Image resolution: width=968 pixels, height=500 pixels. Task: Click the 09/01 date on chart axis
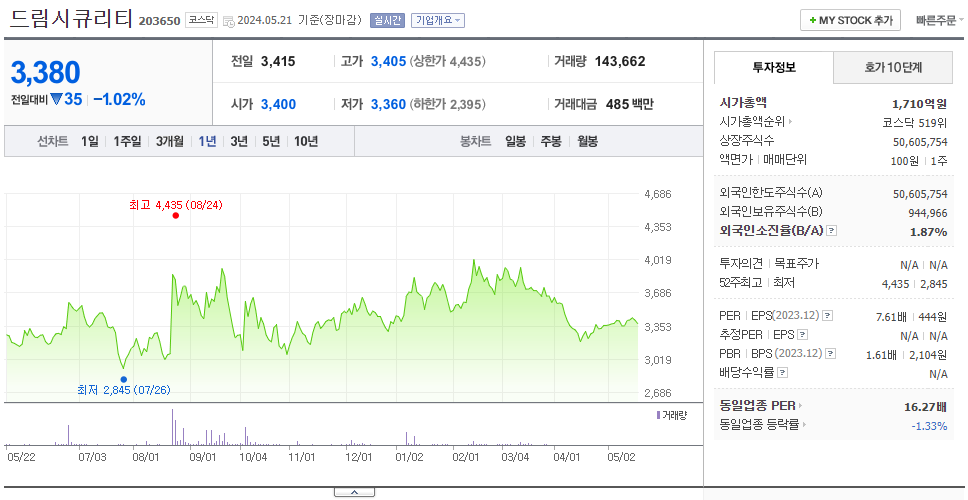pyautogui.click(x=202, y=457)
